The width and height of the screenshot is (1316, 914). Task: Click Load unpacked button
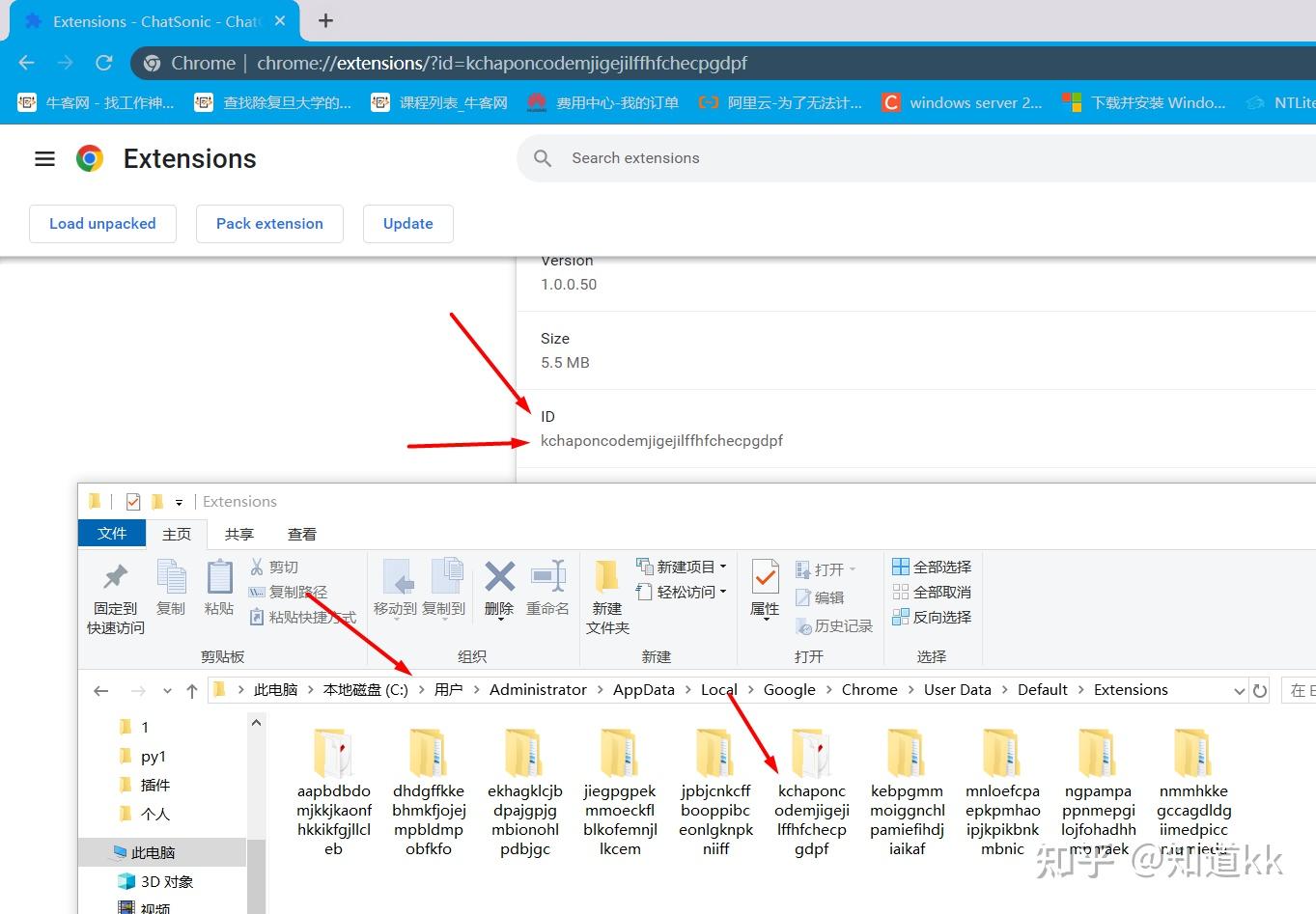pos(102,224)
